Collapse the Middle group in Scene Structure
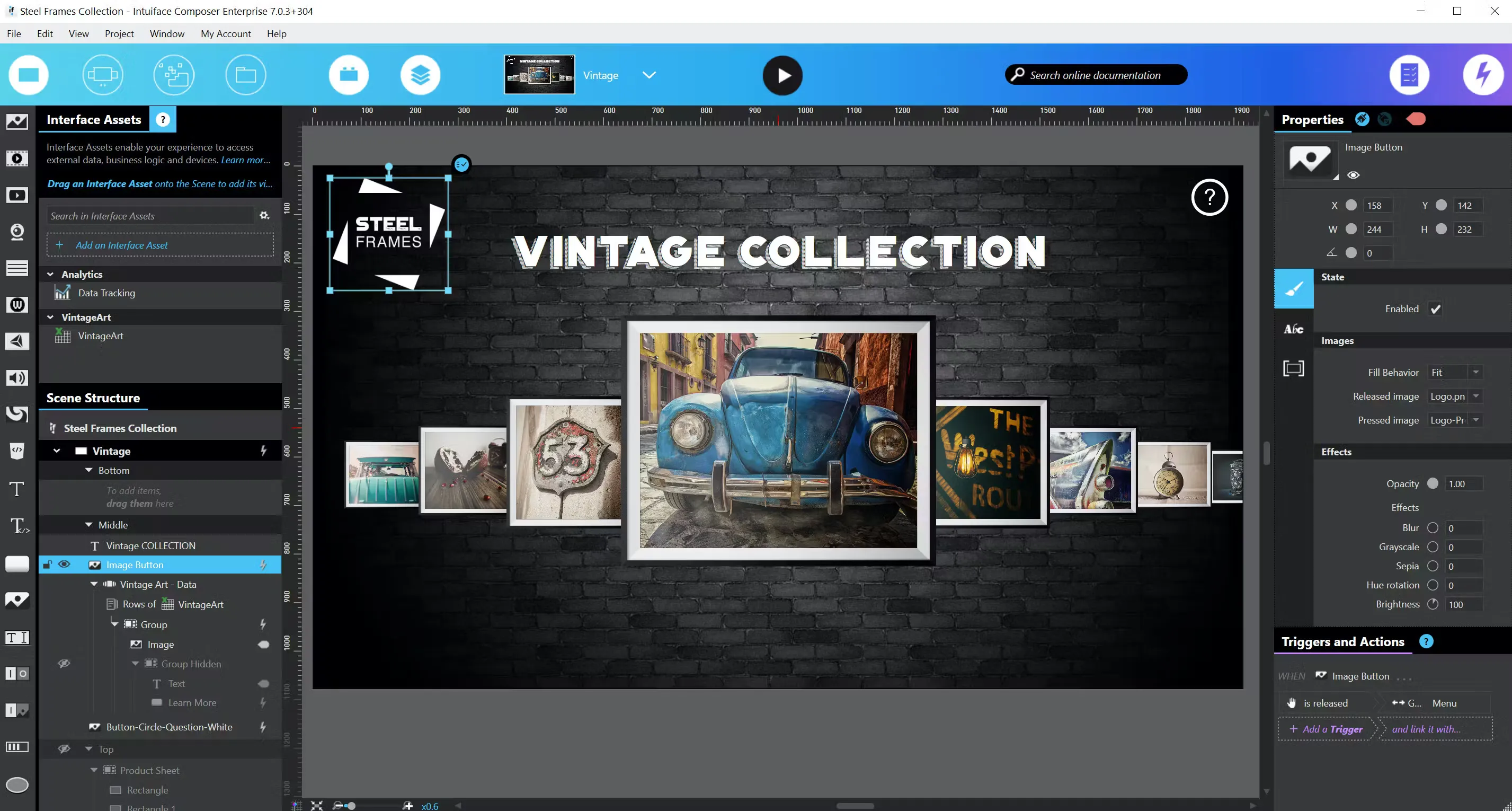1512x811 pixels. point(88,524)
